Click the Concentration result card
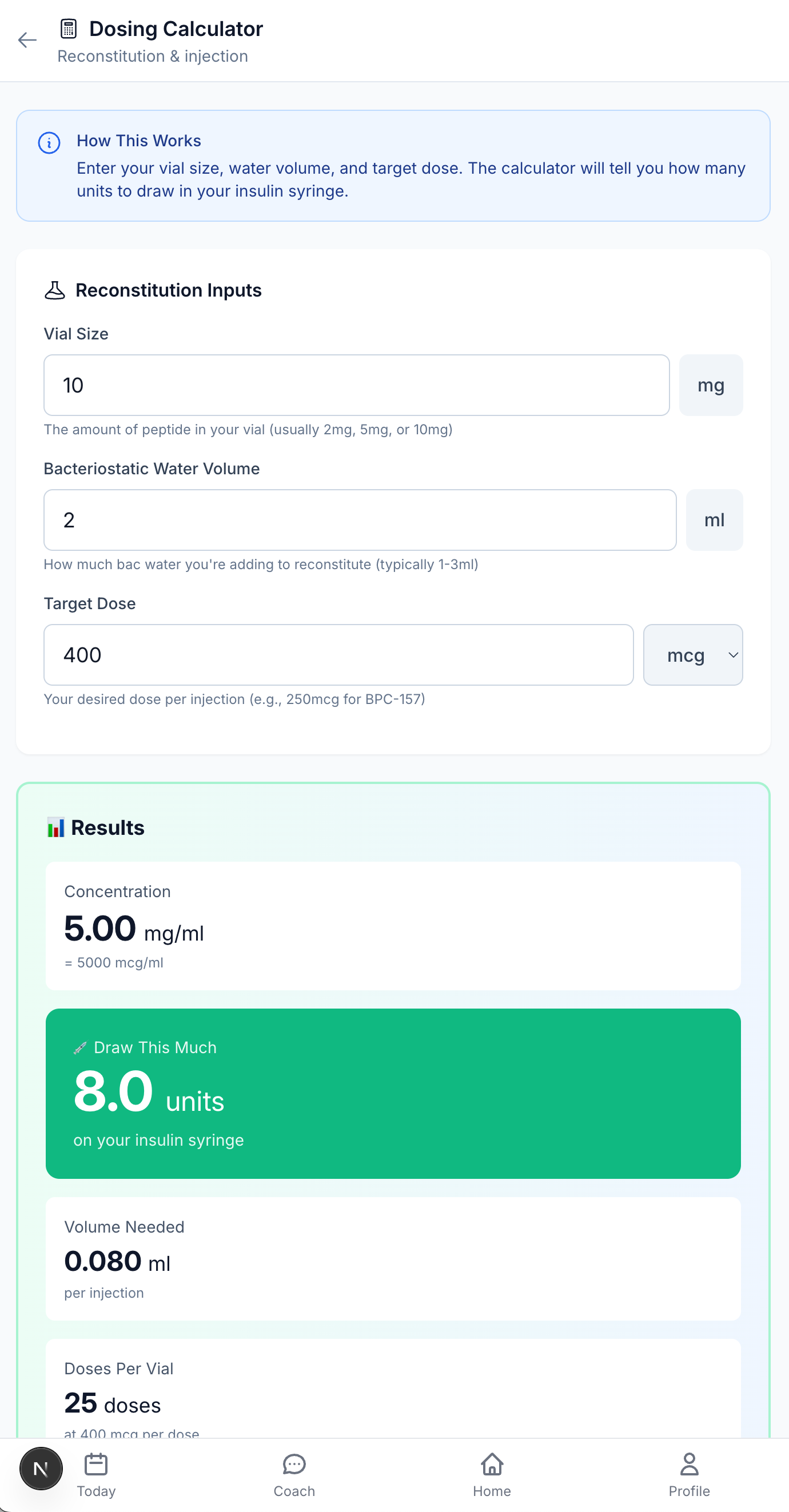This screenshot has height=1512, width=789. coord(393,926)
